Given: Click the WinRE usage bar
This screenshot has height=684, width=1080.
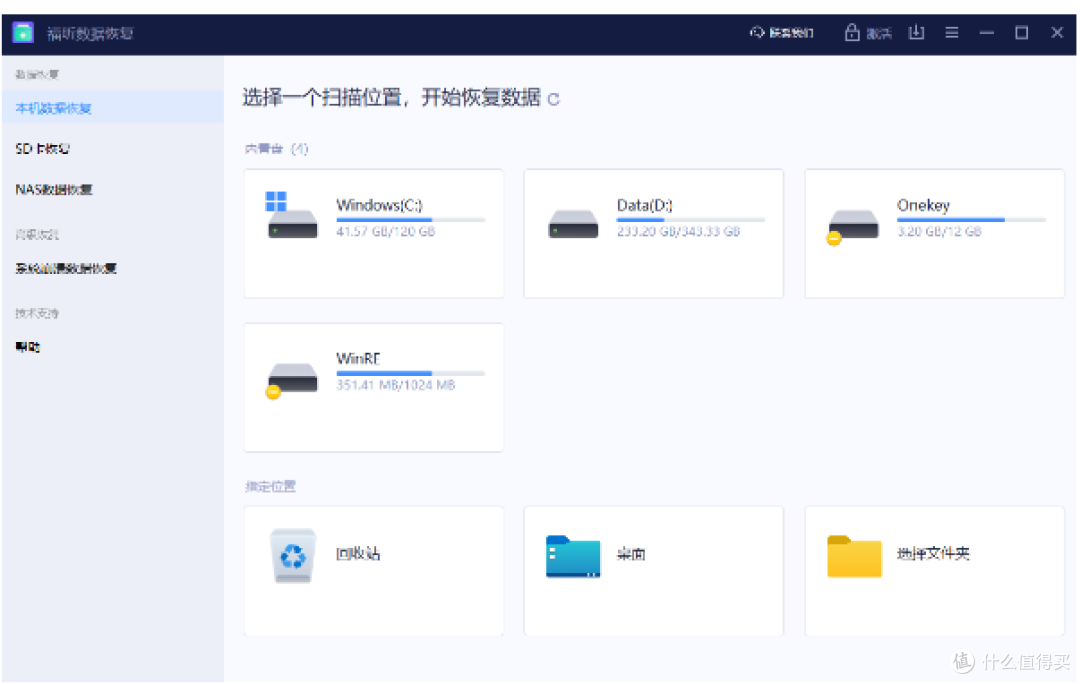Looking at the screenshot, I should pyautogui.click(x=411, y=373).
